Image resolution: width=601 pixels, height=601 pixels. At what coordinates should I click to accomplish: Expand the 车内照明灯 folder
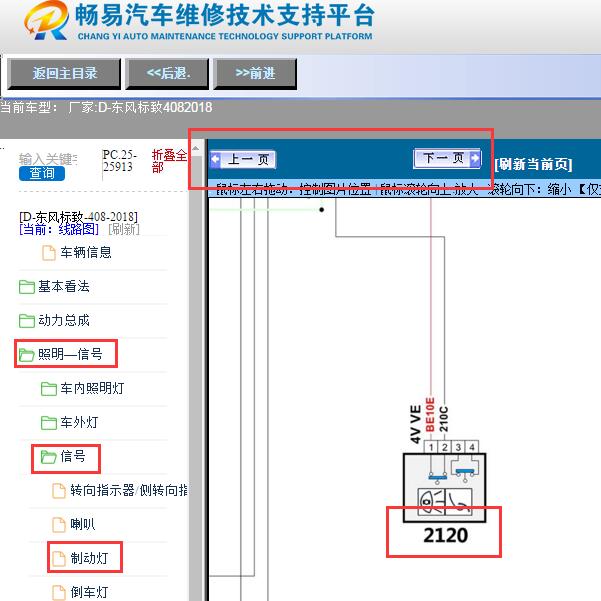pyautogui.click(x=92, y=388)
